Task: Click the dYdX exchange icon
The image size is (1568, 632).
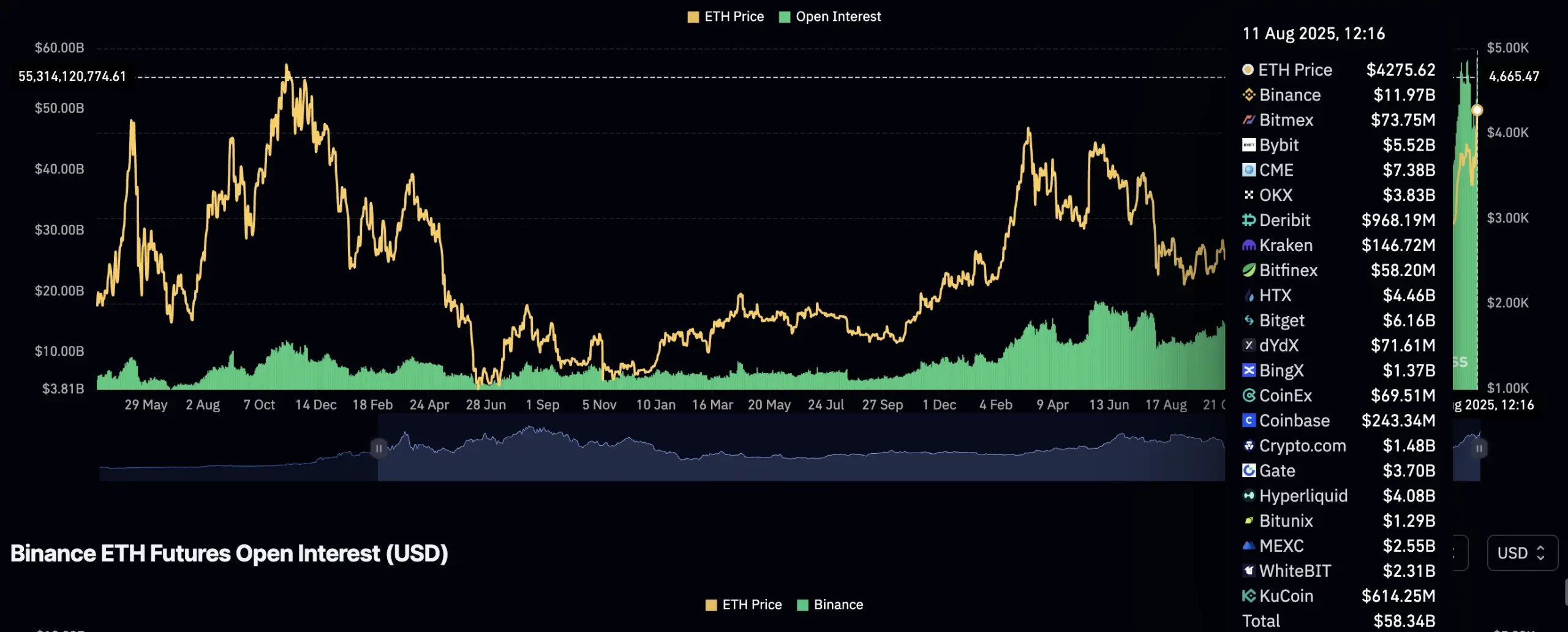Action: point(1248,345)
